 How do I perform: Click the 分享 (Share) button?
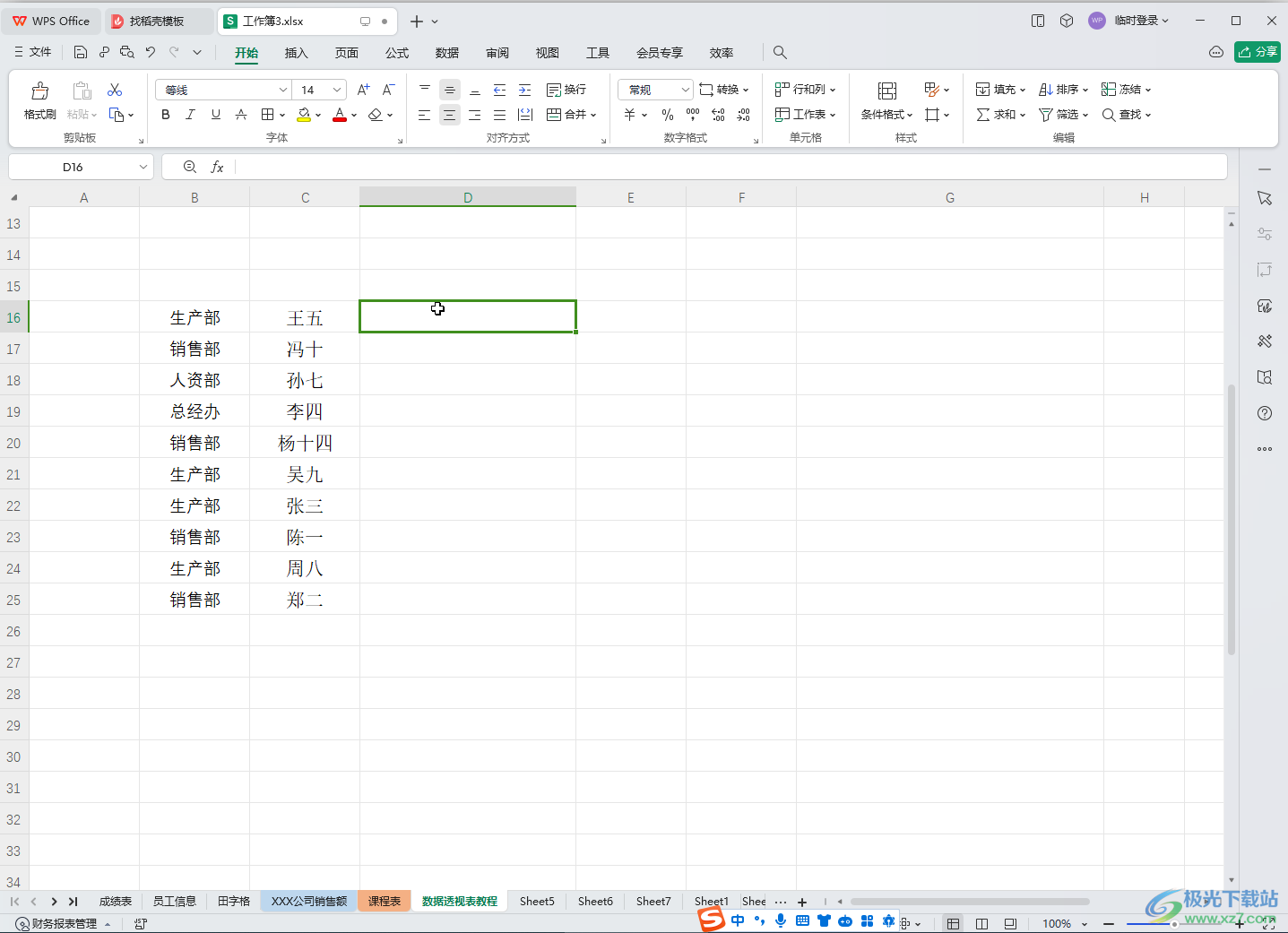click(x=1257, y=52)
